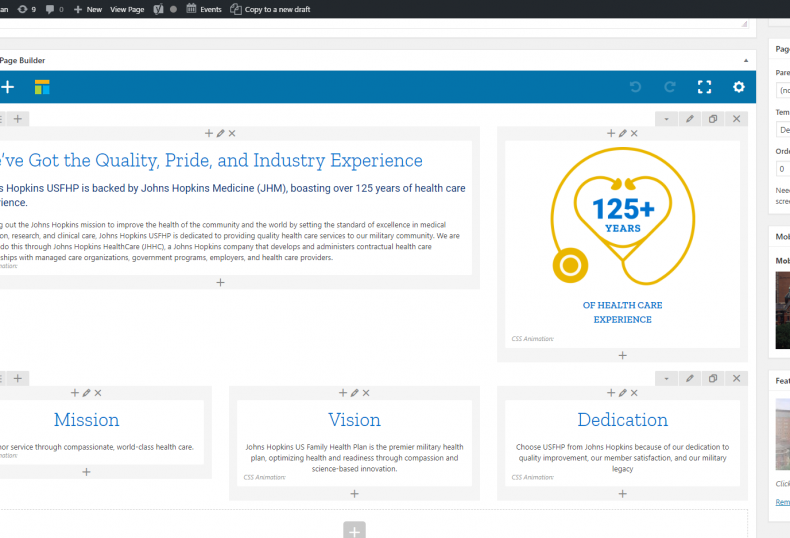Collapse the second row using arrow toggle
Image resolution: width=790 pixels, height=538 pixels.
(x=667, y=378)
